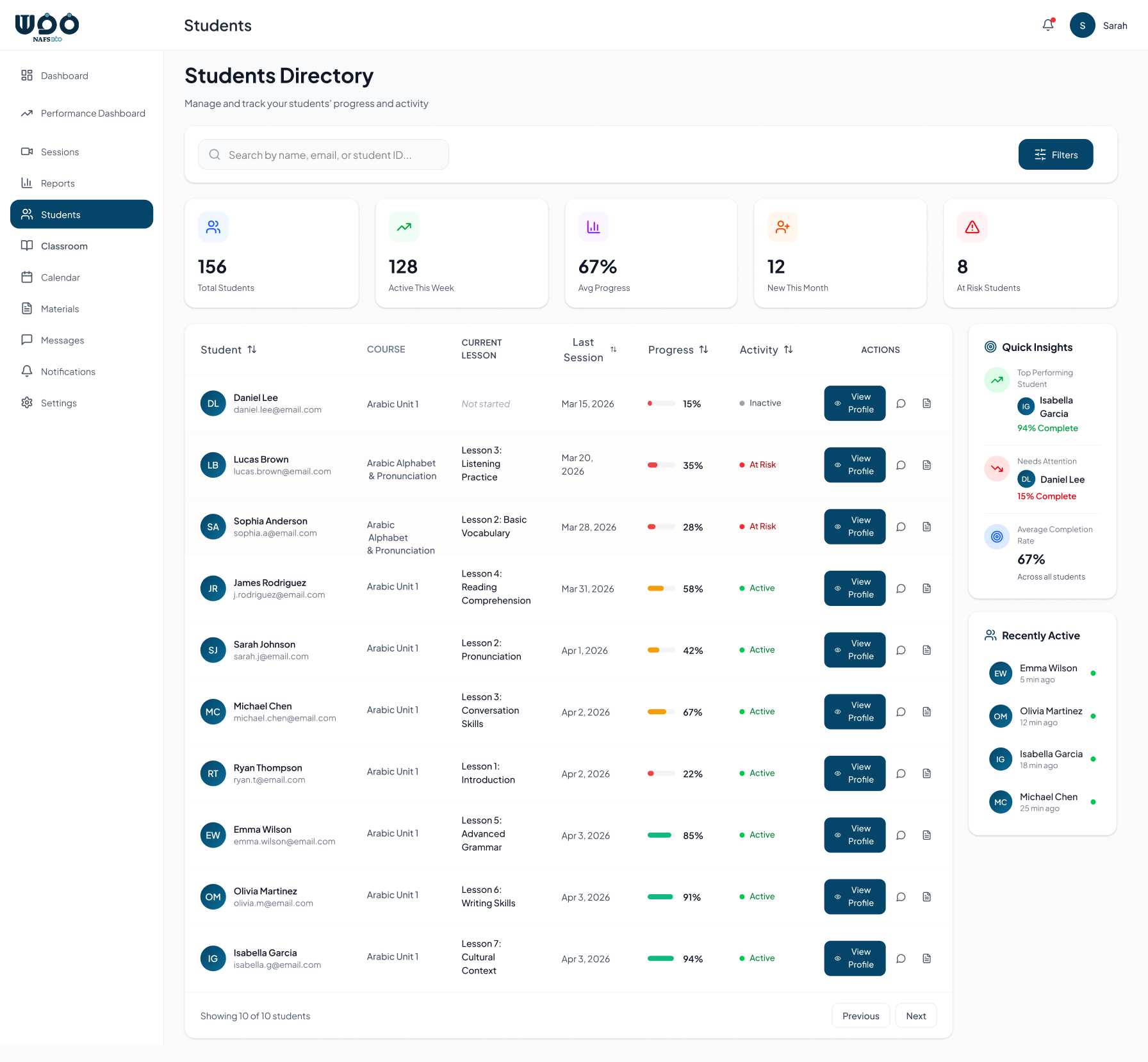The height and width of the screenshot is (1062, 1148).
Task: View Profile for James Rodriguez
Action: pos(855,588)
